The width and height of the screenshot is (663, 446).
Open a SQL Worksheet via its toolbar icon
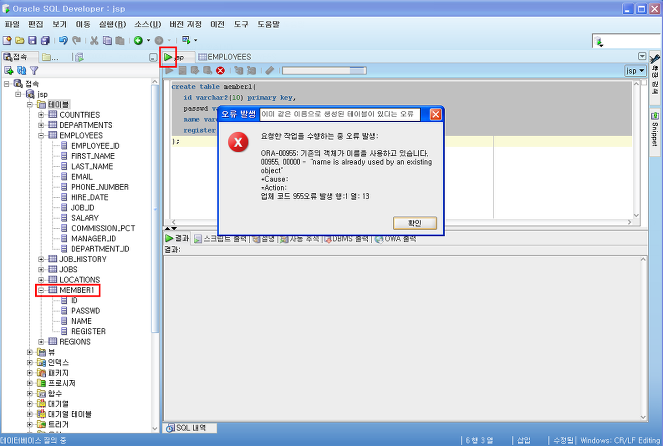186,40
